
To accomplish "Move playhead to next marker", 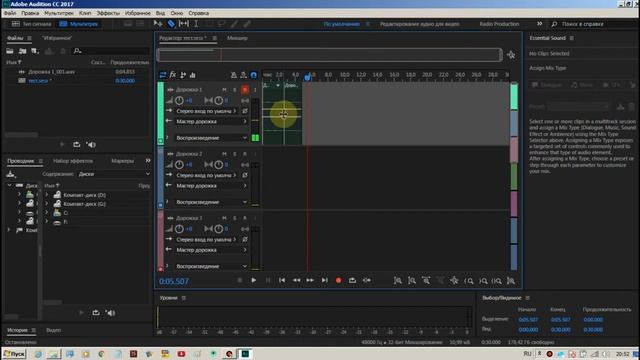I will click(324, 280).
